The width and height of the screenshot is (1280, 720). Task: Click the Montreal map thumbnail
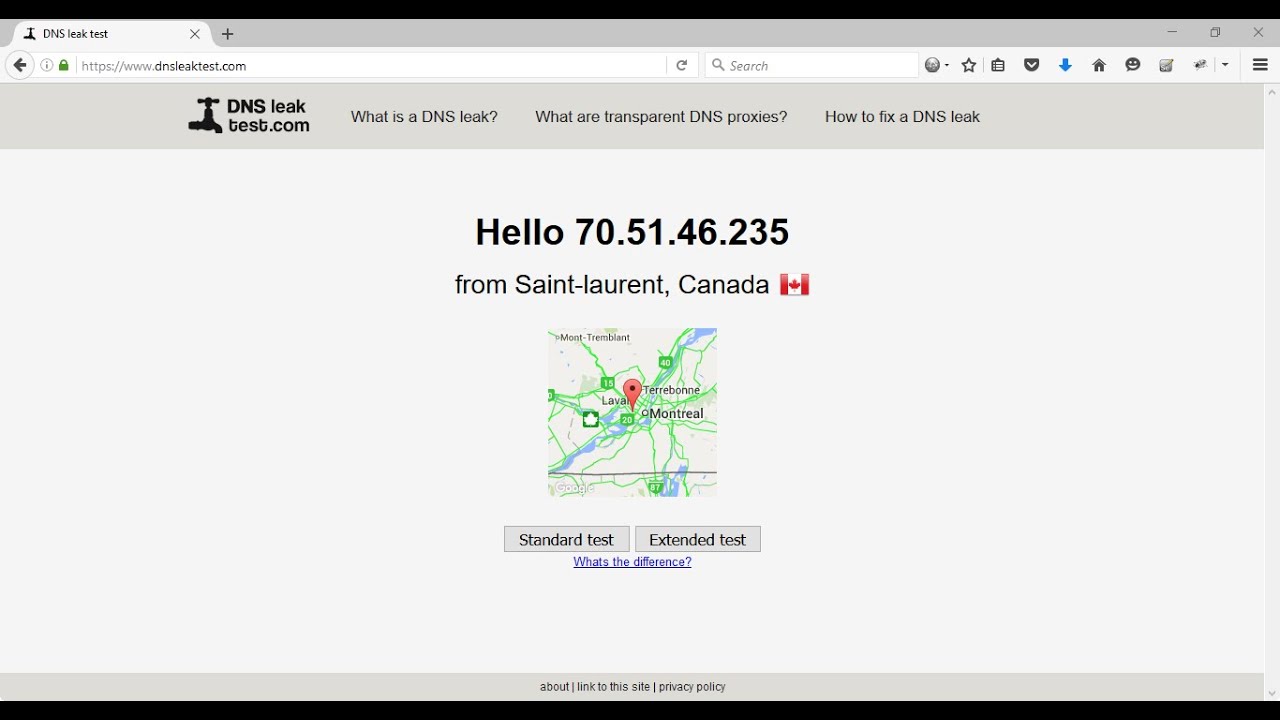tap(632, 412)
